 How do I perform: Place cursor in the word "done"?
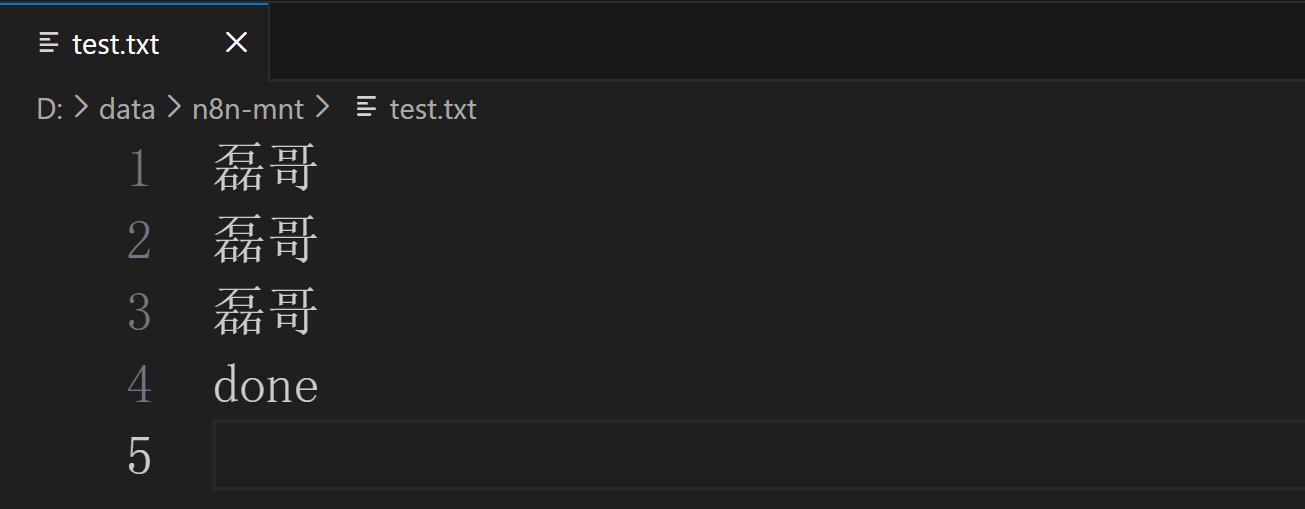tap(266, 386)
